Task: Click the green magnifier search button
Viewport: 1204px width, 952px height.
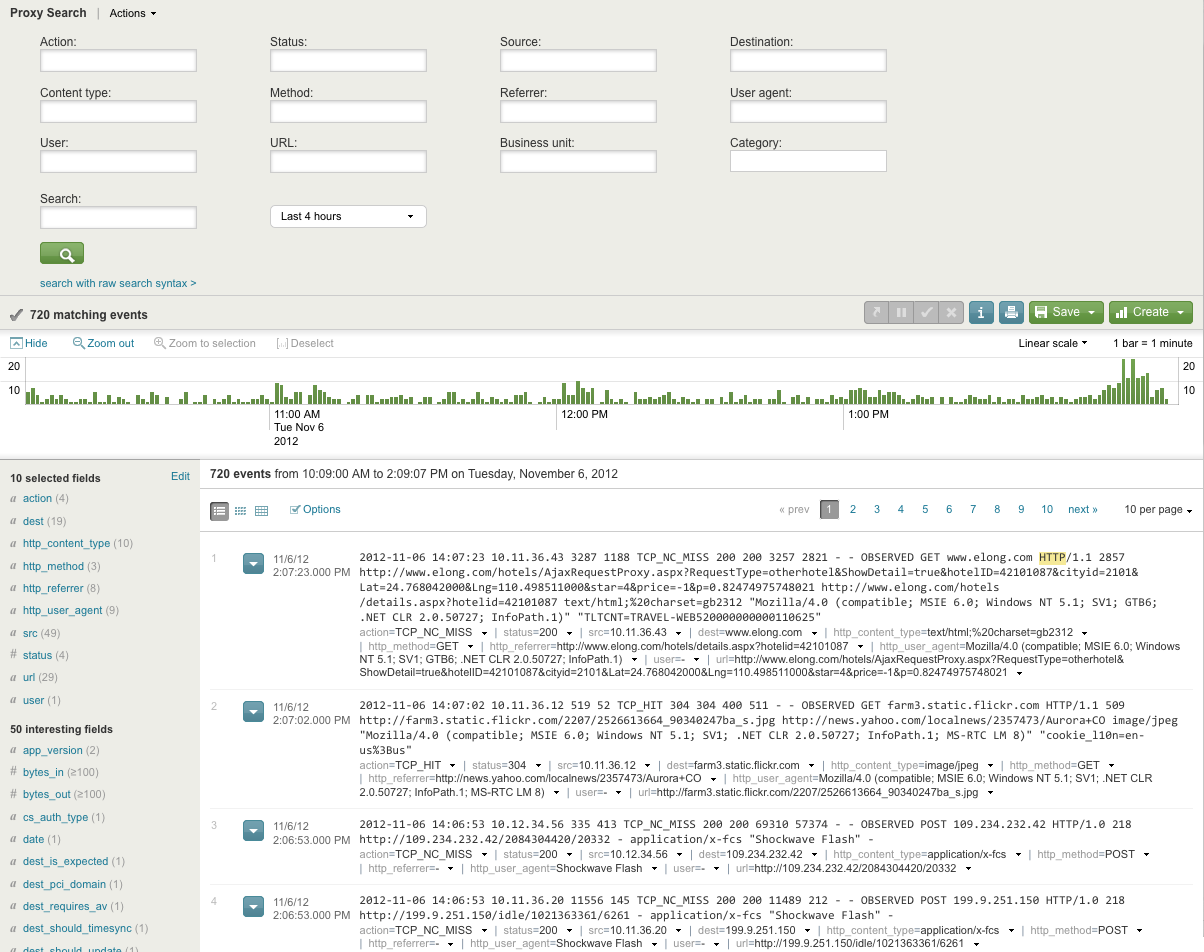Action: 62,253
